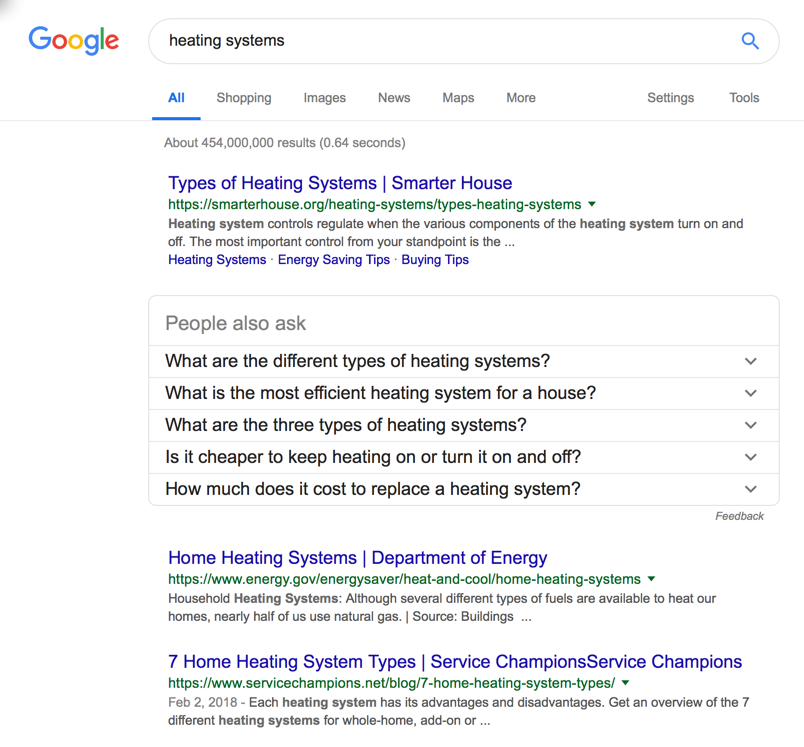
Task: Click the smarterhouse.org URL dropdown arrow
Action: [x=592, y=204]
